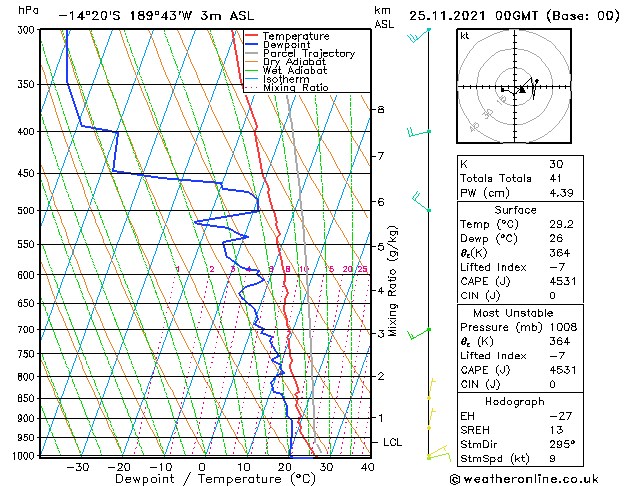
Task: Select the Mixing Ratio legend entry
Action: click(296, 88)
